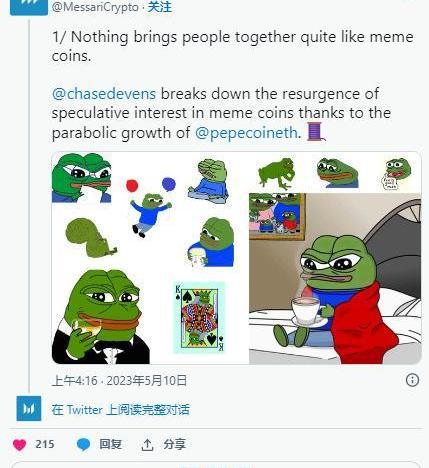Click the tweet timestamp 上午4:16 · 2023年5月10日
429x468 pixels.
119,380
